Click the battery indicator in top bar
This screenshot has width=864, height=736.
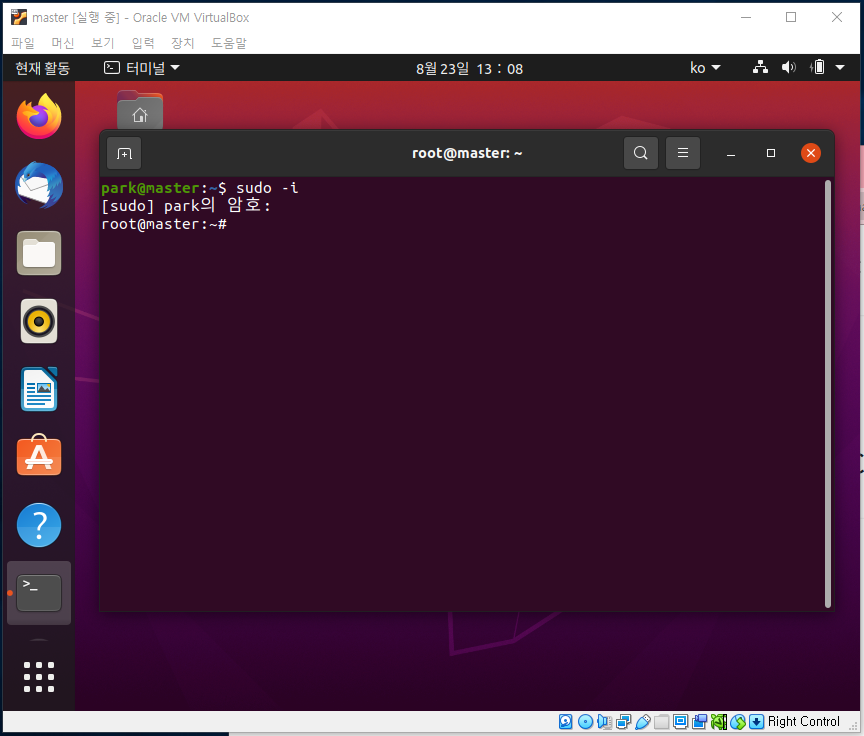[818, 68]
